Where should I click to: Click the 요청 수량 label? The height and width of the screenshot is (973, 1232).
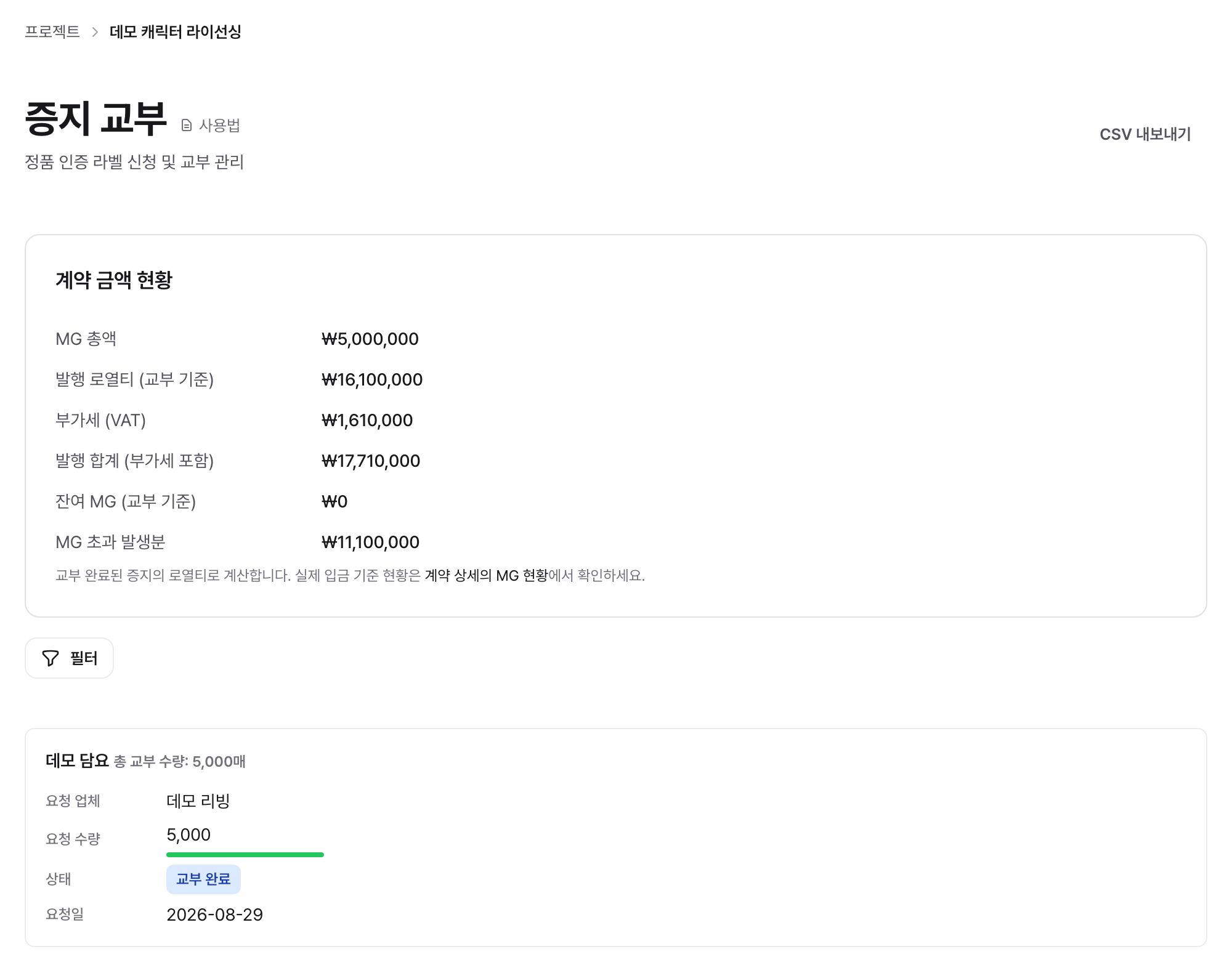(73, 839)
